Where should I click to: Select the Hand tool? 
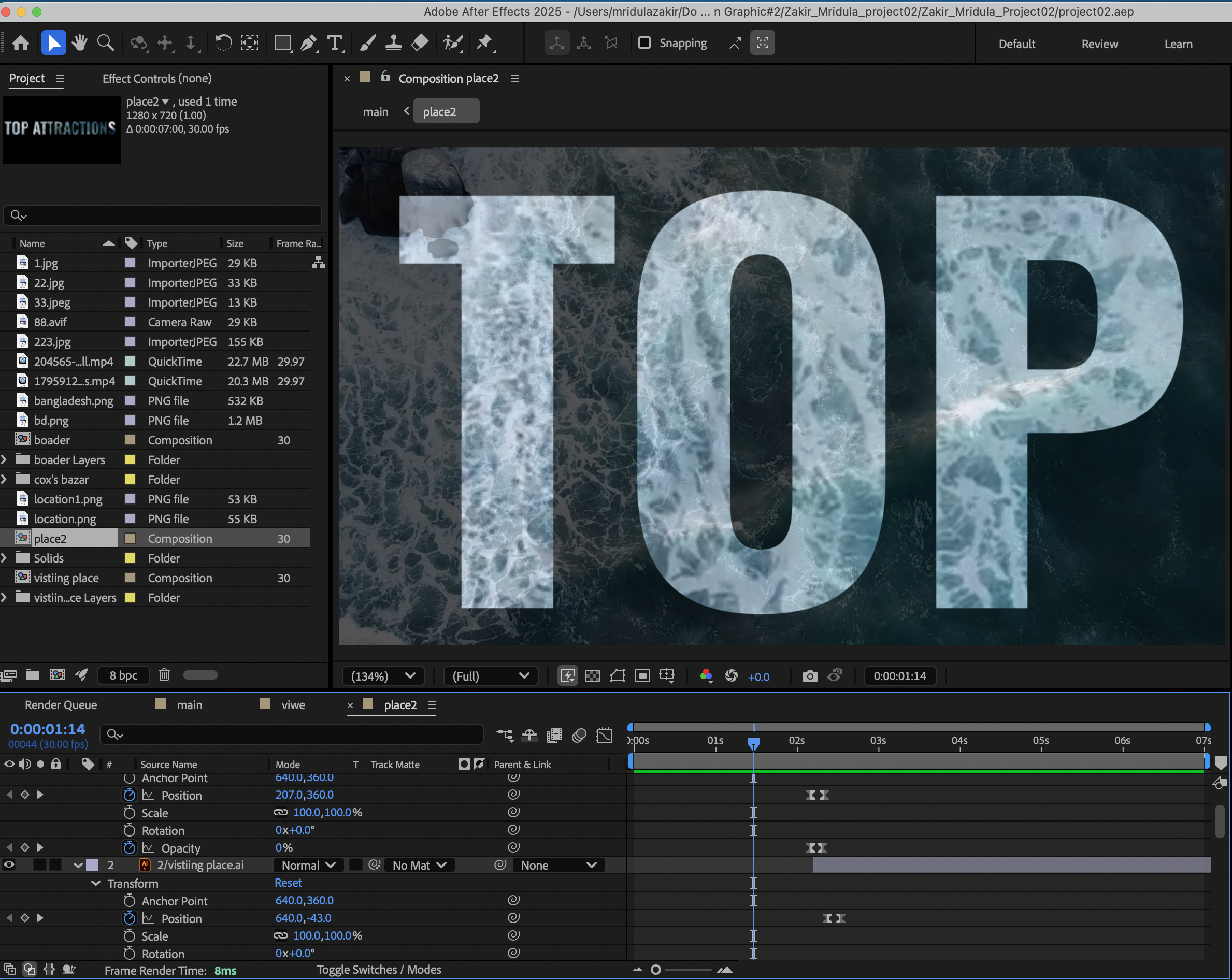click(x=79, y=43)
